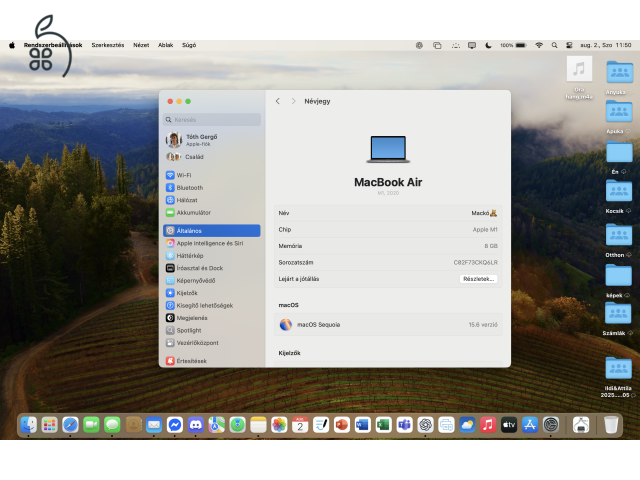Click the macOS Sequoia version row
The image size is (640, 480).
click(x=388, y=324)
